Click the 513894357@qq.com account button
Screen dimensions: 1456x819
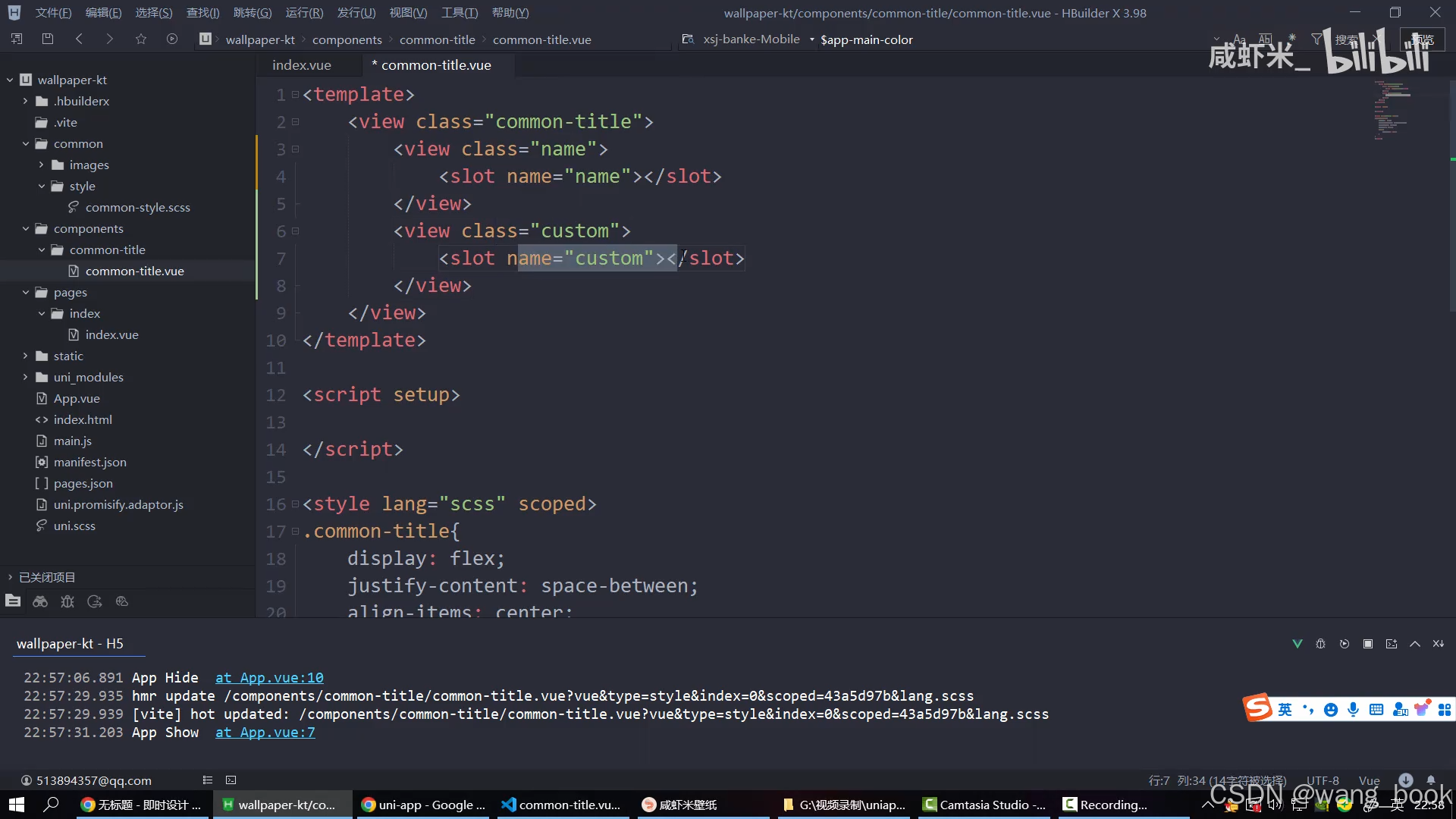86,780
